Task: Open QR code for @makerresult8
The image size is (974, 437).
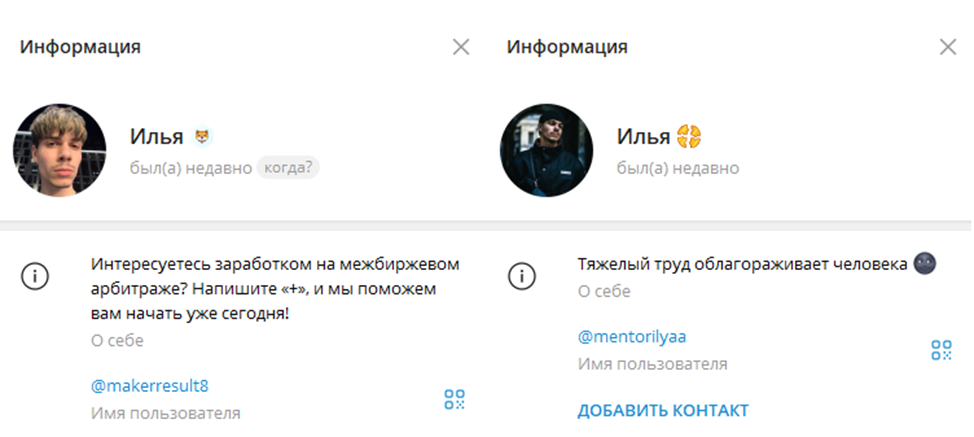Action: 455,399
